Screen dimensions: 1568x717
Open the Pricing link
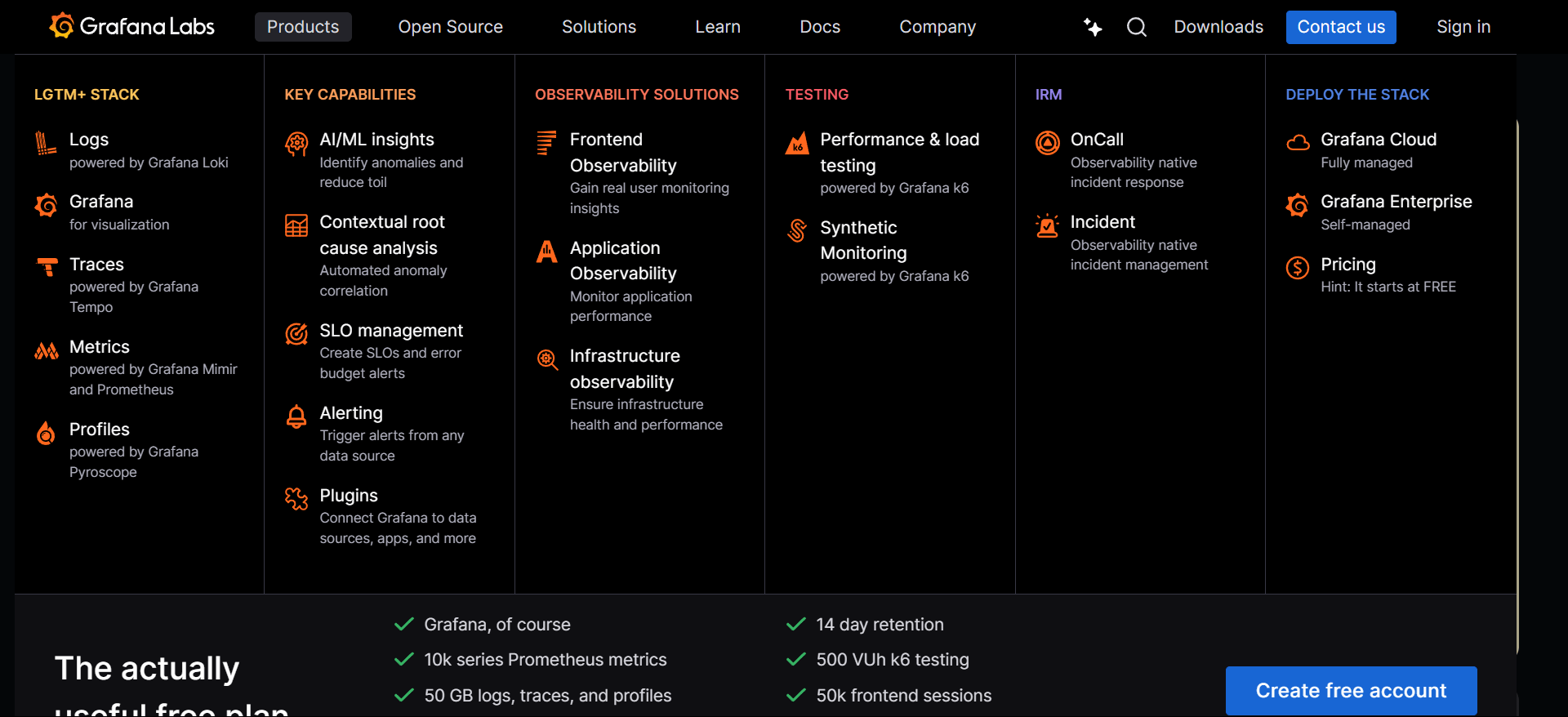pyautogui.click(x=1348, y=265)
